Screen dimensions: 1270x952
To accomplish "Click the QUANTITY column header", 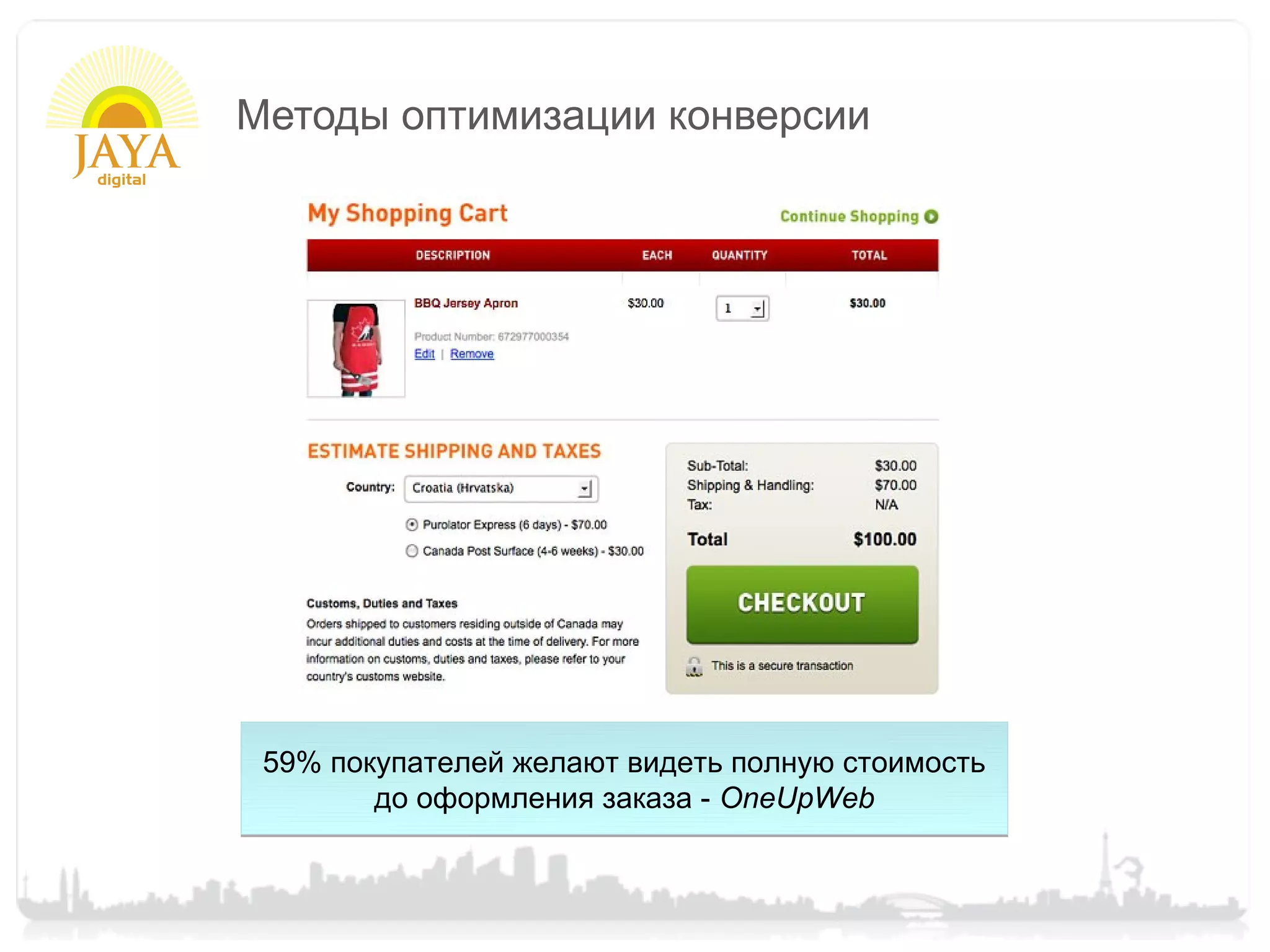I will 739,255.
